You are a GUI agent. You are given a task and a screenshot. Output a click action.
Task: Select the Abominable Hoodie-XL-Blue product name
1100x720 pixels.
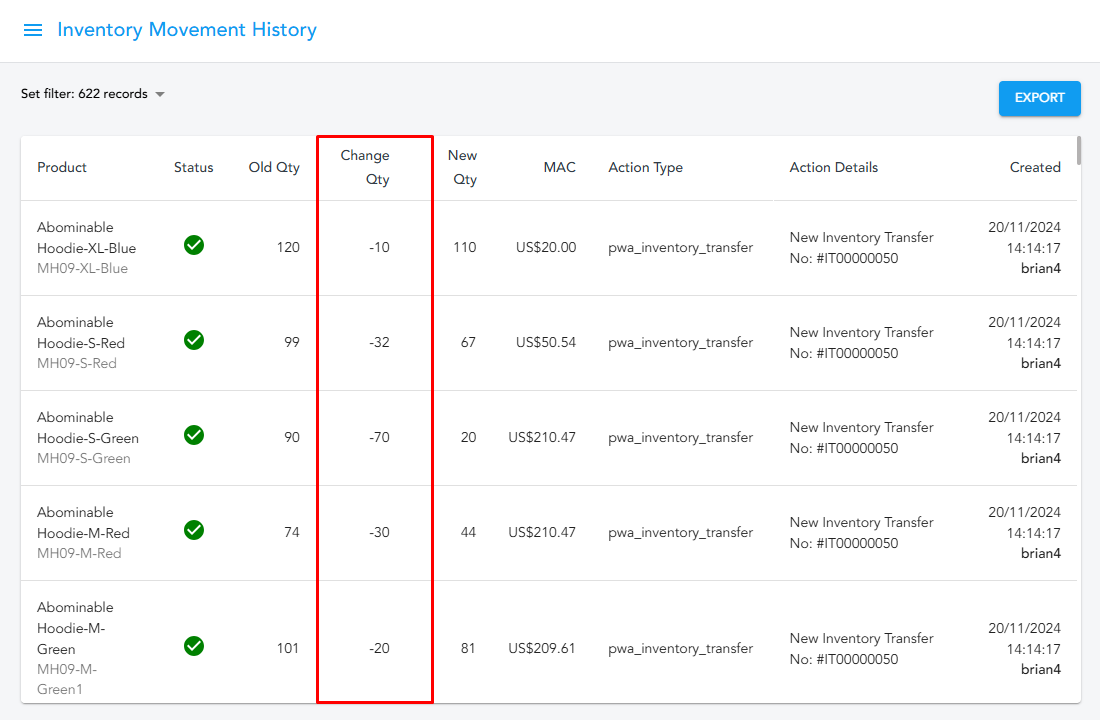pos(86,238)
